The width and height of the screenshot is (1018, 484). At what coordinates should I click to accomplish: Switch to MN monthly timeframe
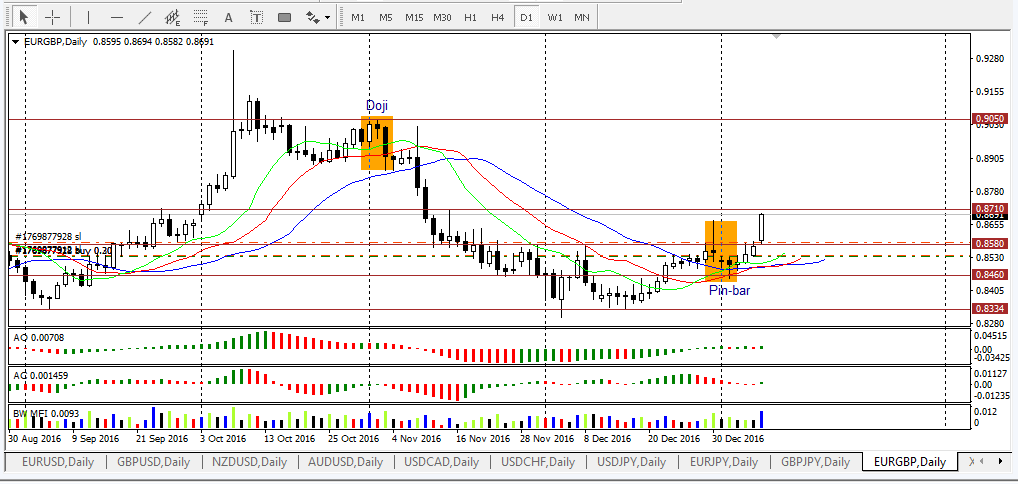pyautogui.click(x=582, y=18)
